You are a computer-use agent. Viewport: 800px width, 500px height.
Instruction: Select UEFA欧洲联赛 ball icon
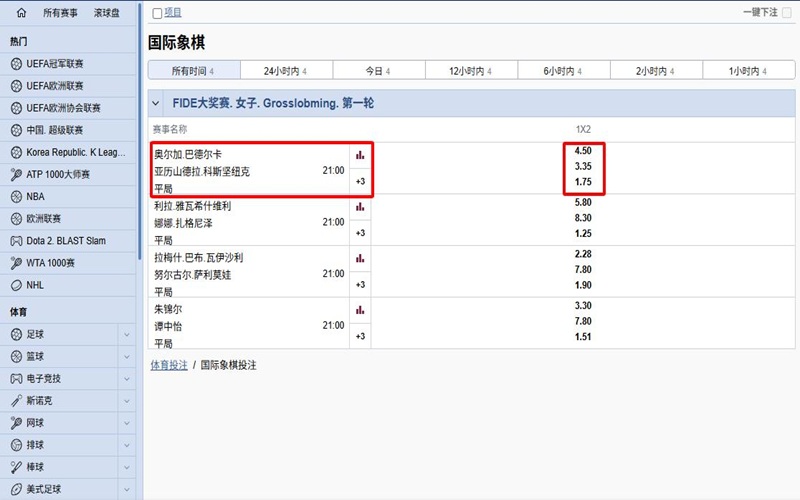point(16,86)
